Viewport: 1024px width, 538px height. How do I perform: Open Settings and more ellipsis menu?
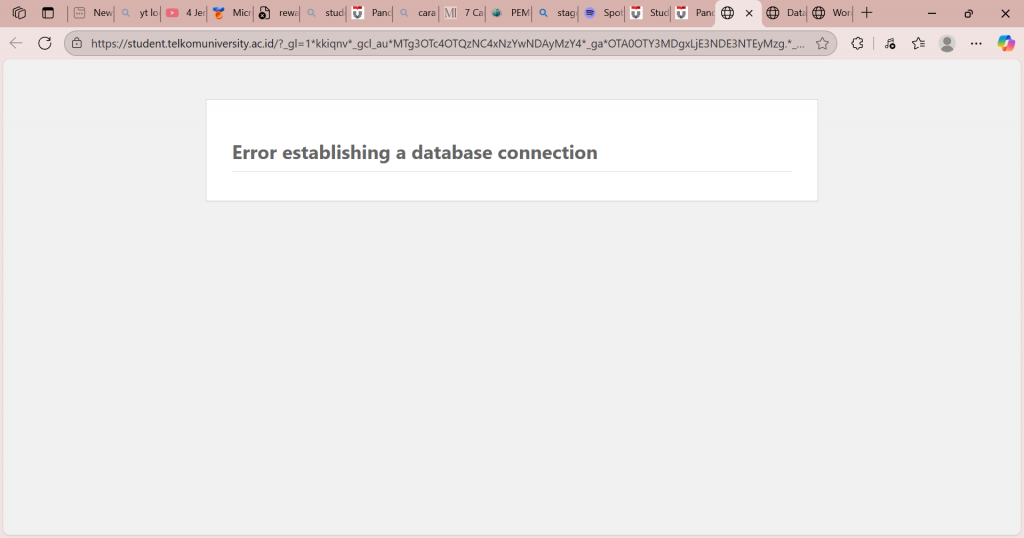point(976,44)
